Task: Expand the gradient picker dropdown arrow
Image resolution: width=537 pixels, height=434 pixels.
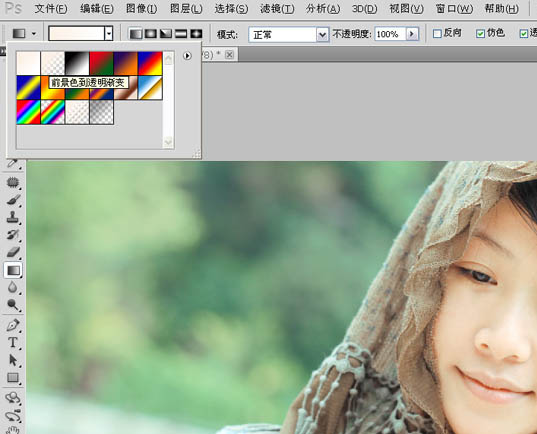Action: [x=109, y=34]
